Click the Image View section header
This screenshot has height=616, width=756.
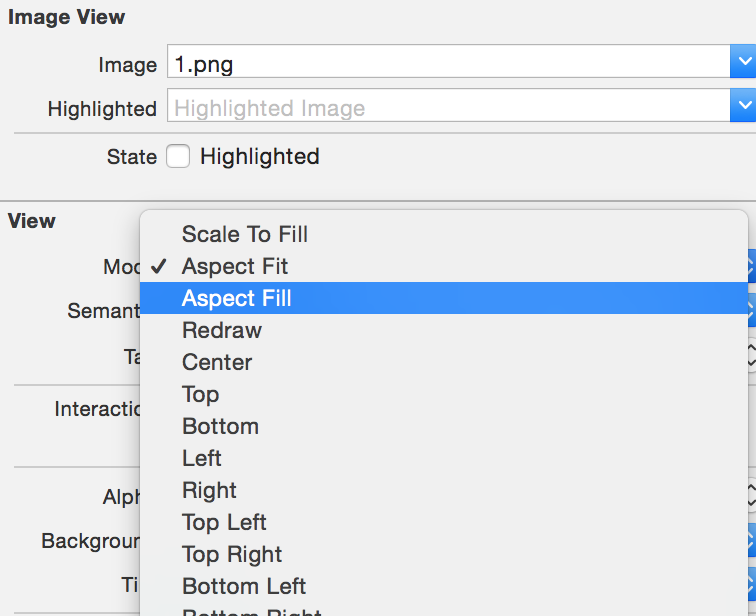click(x=67, y=16)
